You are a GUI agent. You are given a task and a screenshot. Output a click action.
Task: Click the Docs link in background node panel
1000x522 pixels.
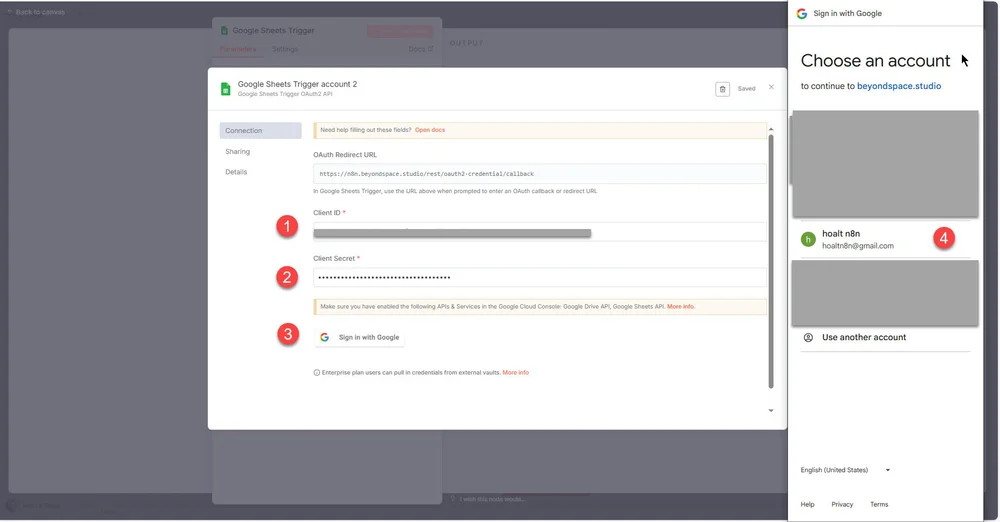coord(420,49)
